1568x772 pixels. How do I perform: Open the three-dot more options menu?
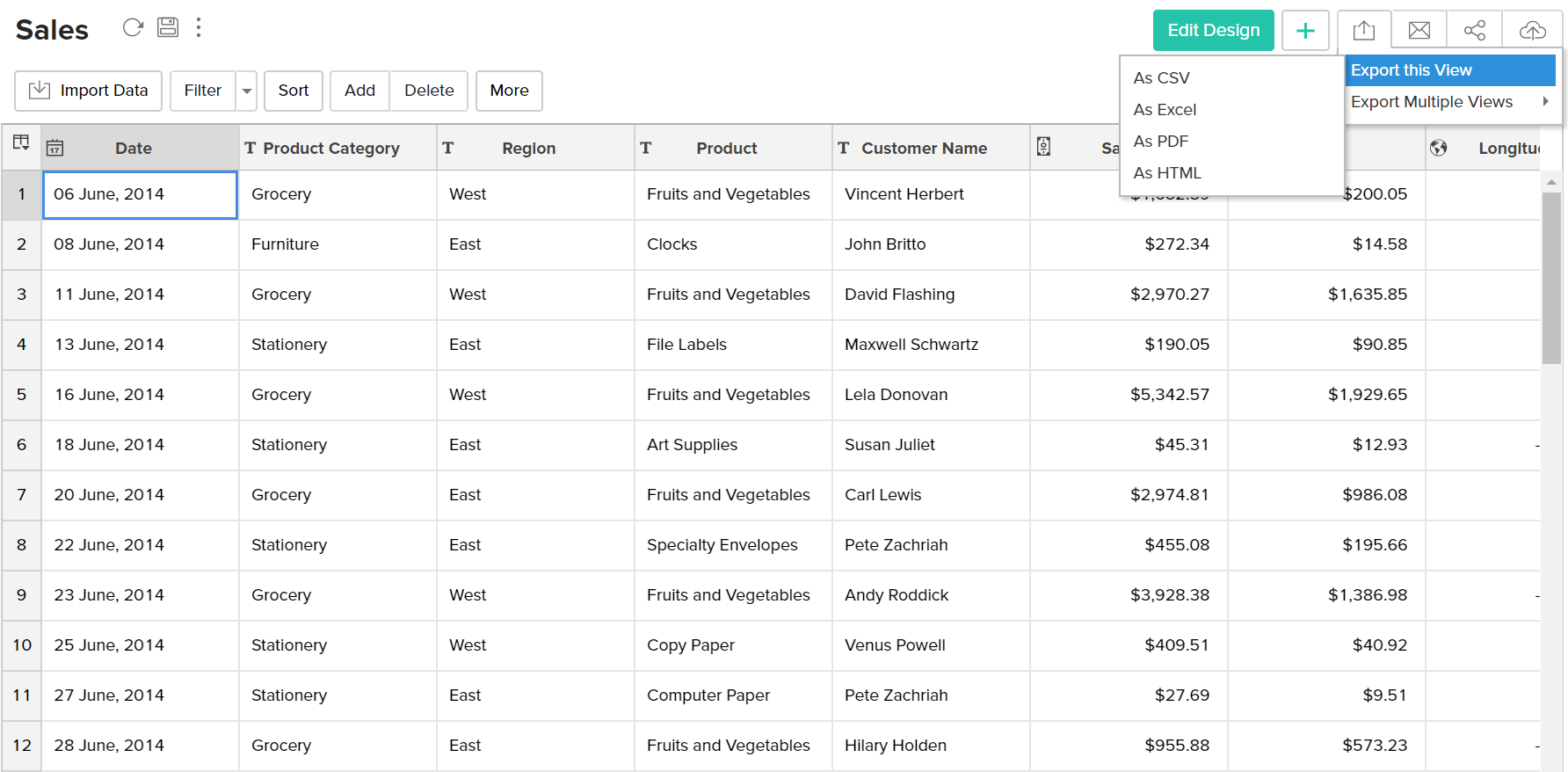tap(199, 28)
